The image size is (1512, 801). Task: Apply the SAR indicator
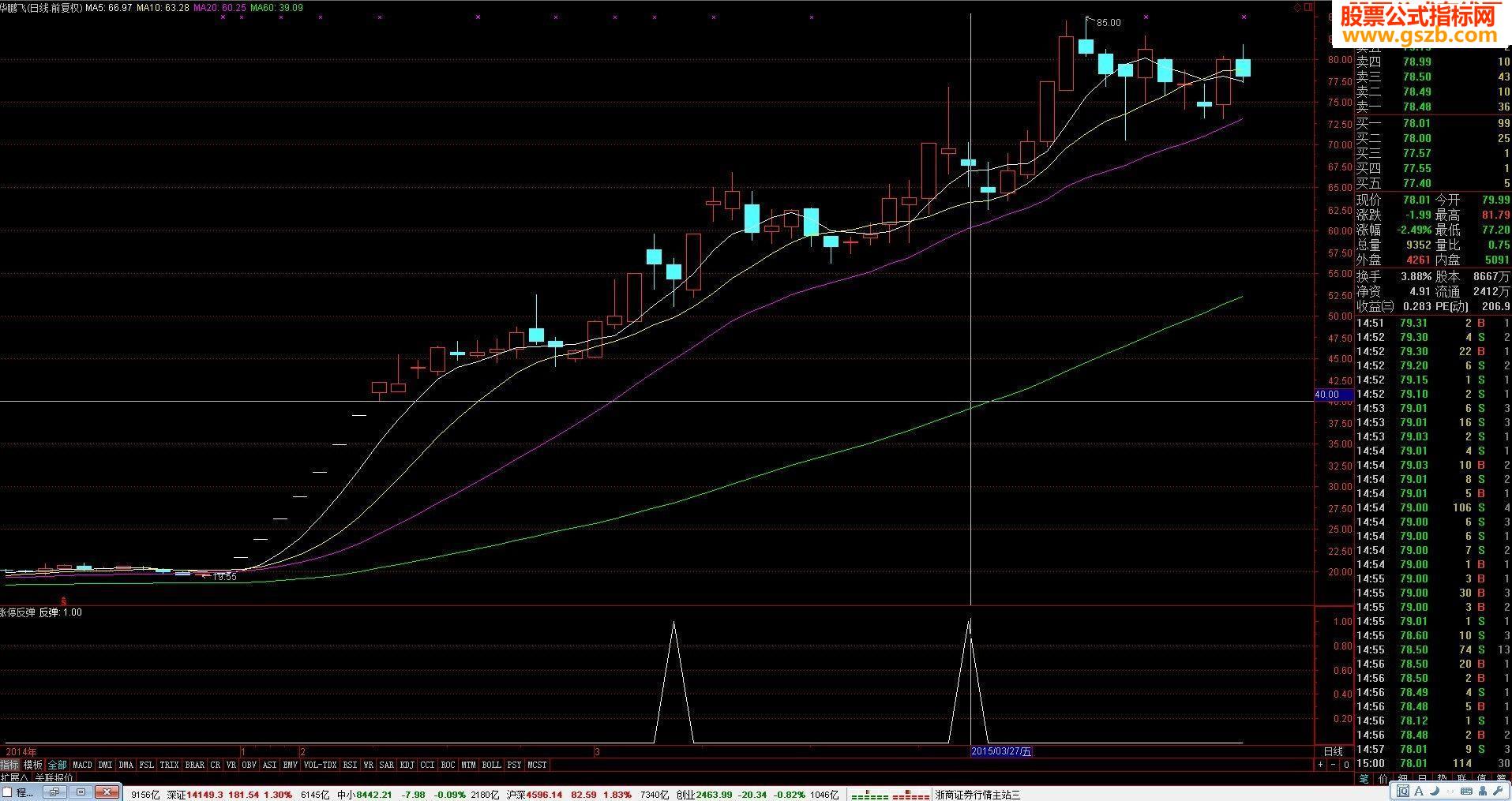(x=386, y=765)
